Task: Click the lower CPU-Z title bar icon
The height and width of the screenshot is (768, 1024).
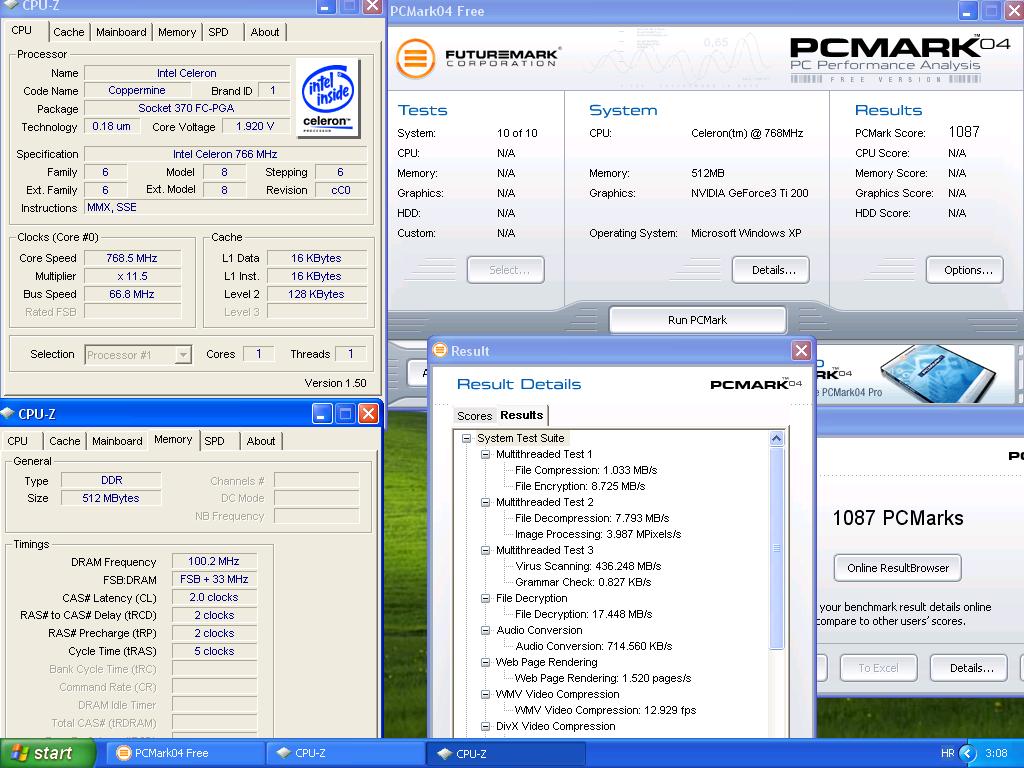Action: point(7,413)
